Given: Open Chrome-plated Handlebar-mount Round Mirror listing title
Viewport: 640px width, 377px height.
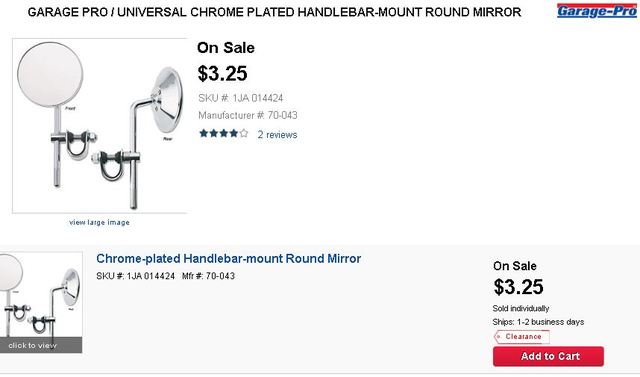Looking at the screenshot, I should pos(229,259).
